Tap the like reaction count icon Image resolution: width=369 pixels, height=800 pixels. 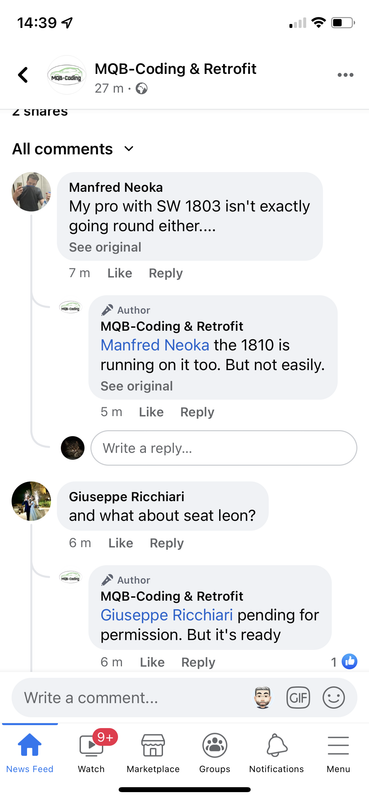tap(349, 662)
